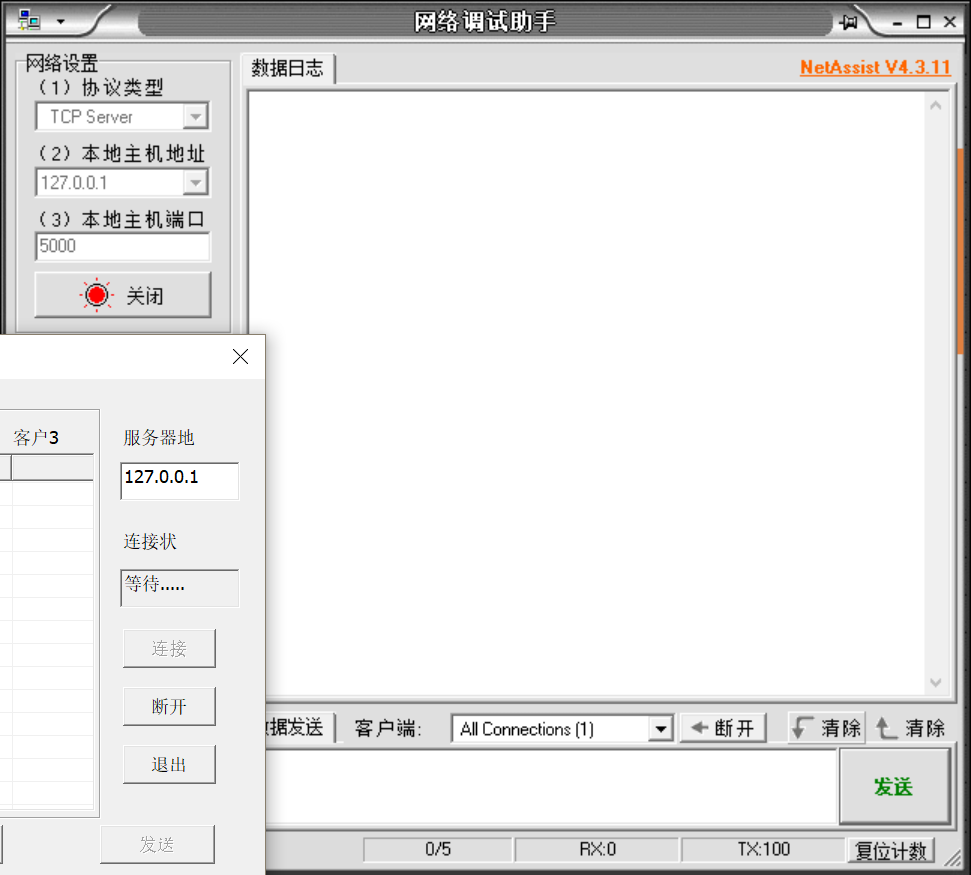
Task: Click the up-arrow 清除 button
Action: coord(911,728)
